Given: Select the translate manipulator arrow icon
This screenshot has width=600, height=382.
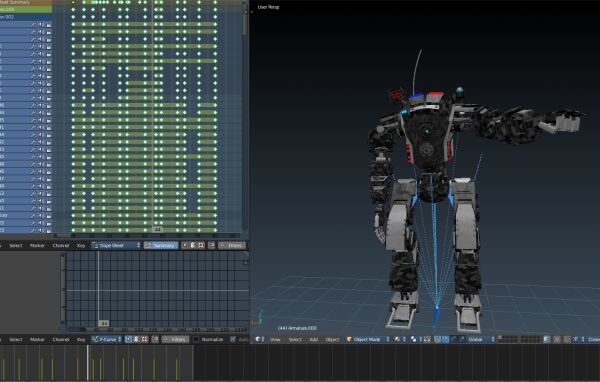Looking at the screenshot, I should coord(445,340).
